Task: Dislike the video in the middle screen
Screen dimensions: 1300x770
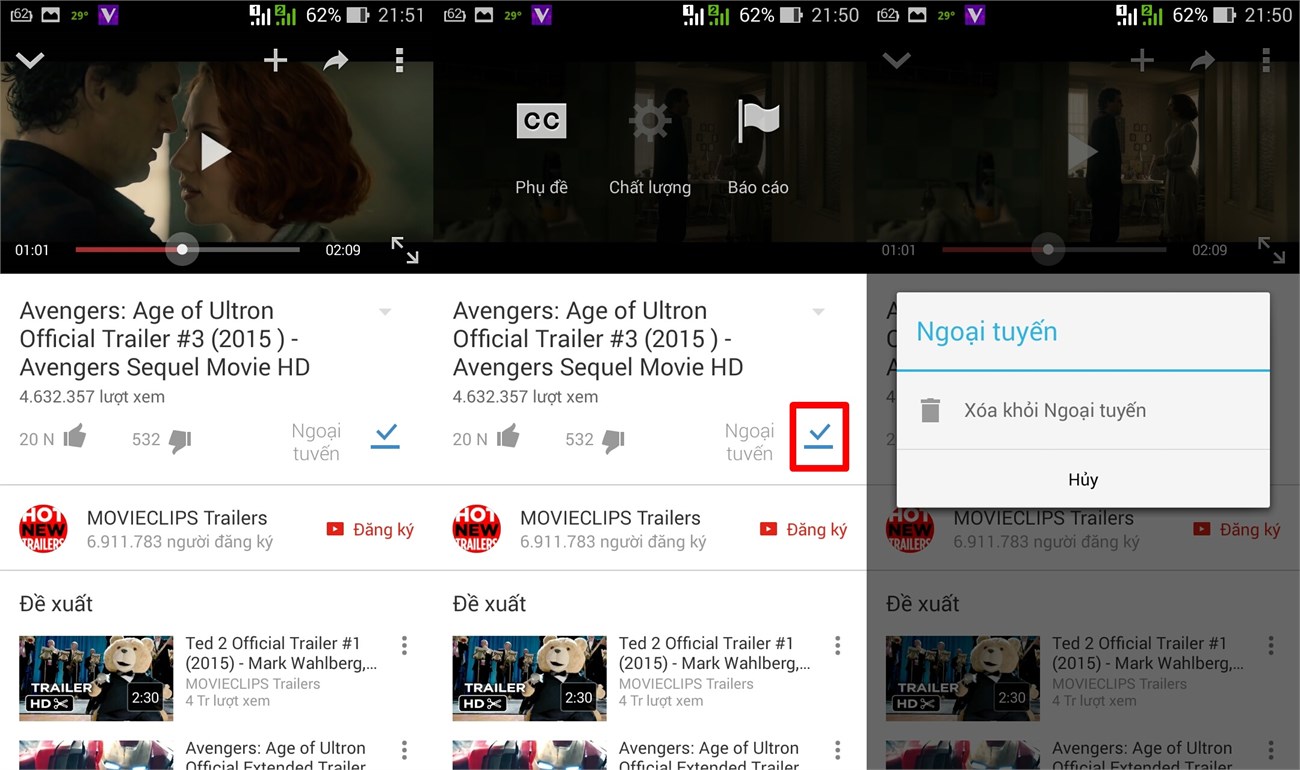Action: tap(613, 440)
